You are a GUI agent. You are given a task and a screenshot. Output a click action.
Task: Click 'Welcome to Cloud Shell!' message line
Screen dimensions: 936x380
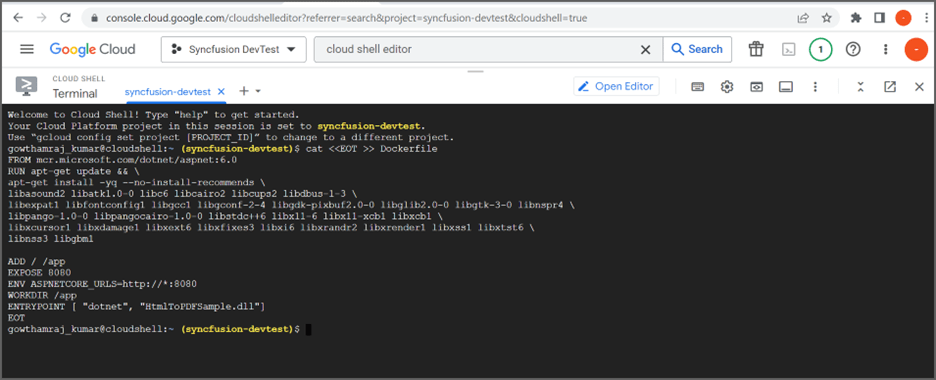click(153, 115)
